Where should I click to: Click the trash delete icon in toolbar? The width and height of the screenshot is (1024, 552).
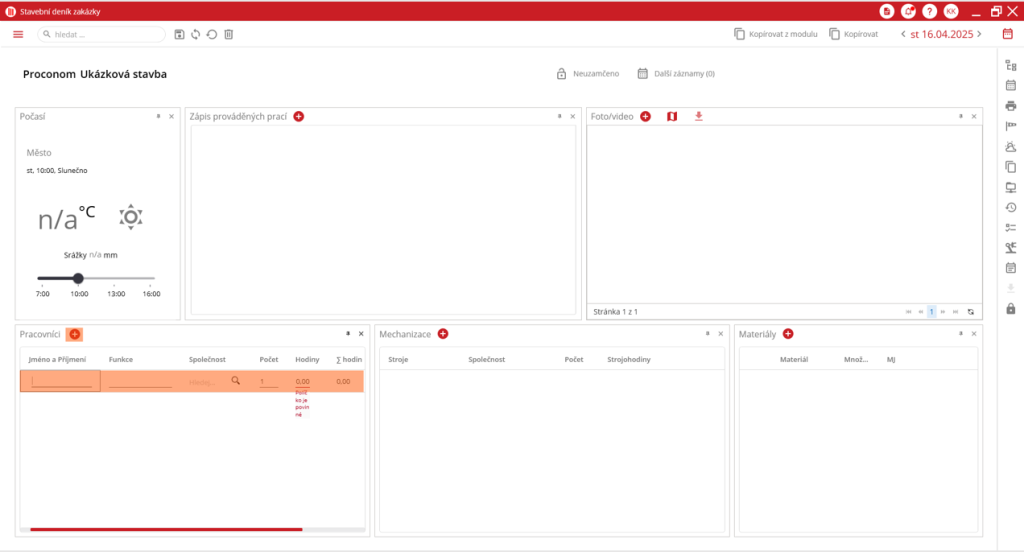(228, 34)
